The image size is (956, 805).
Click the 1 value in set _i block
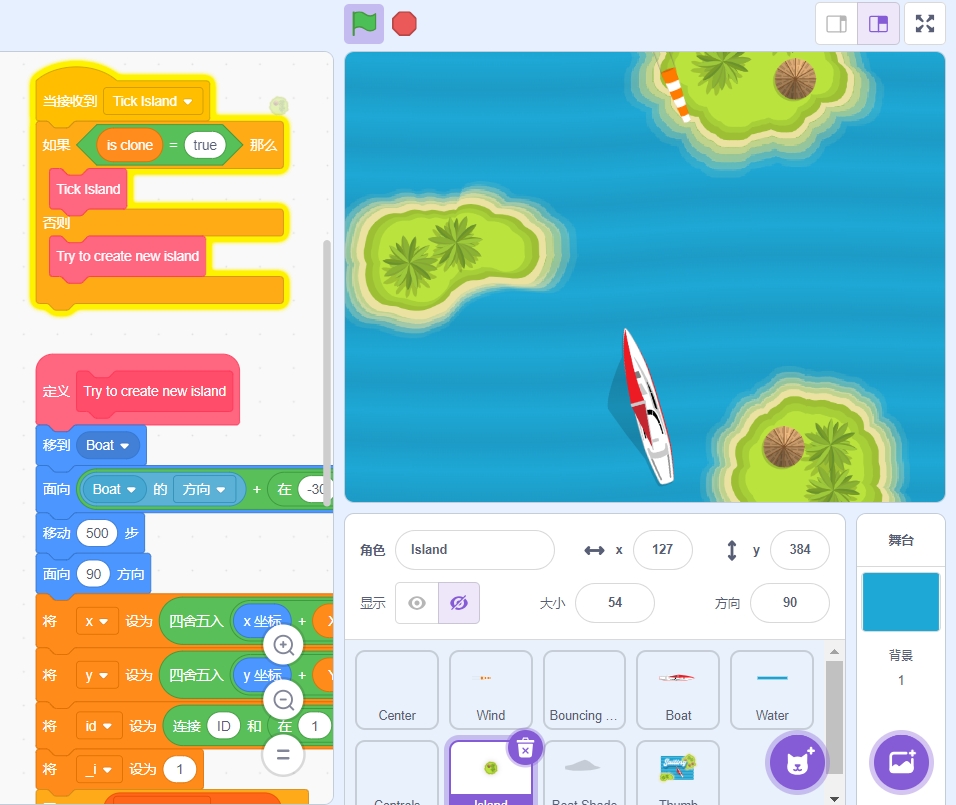179,770
